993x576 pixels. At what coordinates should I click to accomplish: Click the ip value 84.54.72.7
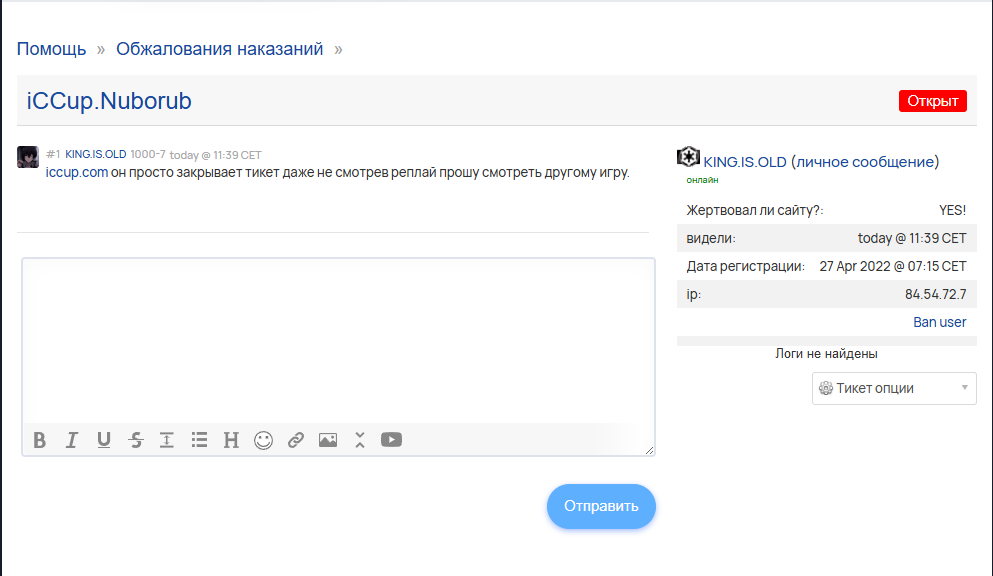pos(935,294)
